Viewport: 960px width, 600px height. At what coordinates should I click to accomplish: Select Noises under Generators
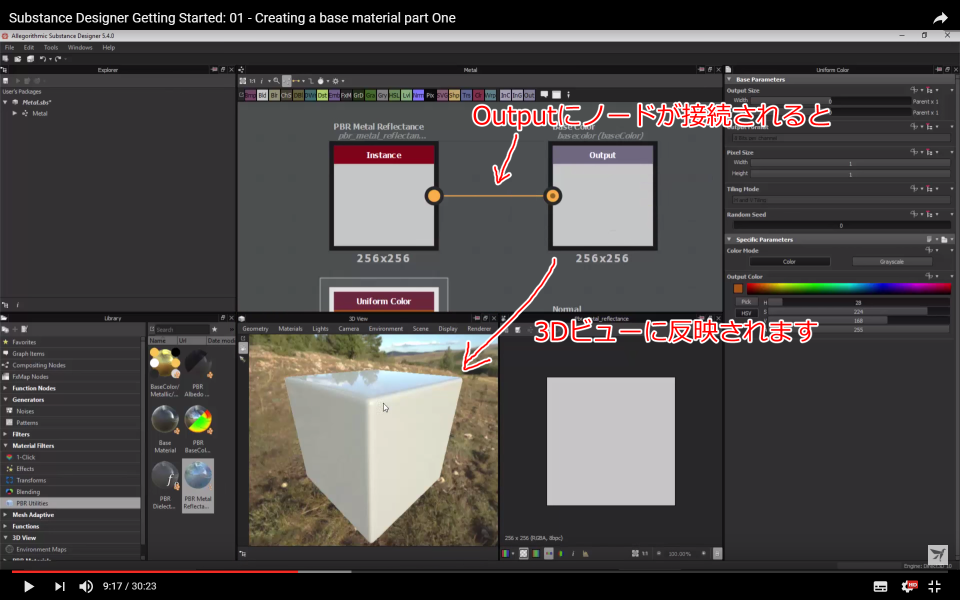(25, 411)
